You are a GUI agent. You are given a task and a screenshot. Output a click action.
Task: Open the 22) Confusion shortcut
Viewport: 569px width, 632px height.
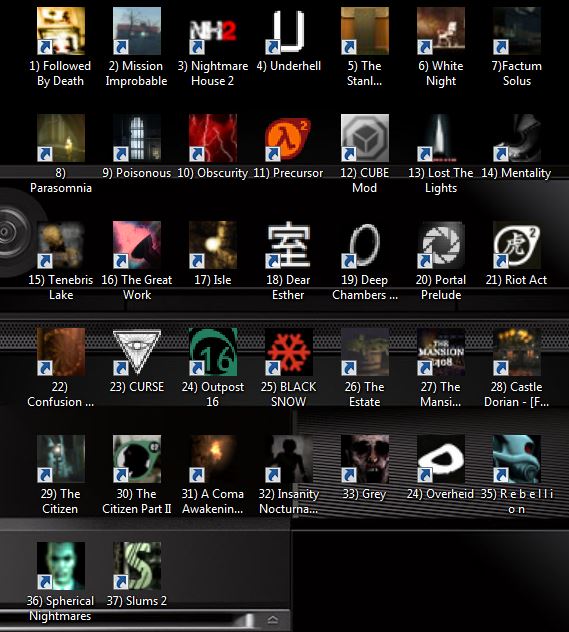pyautogui.click(x=61, y=352)
